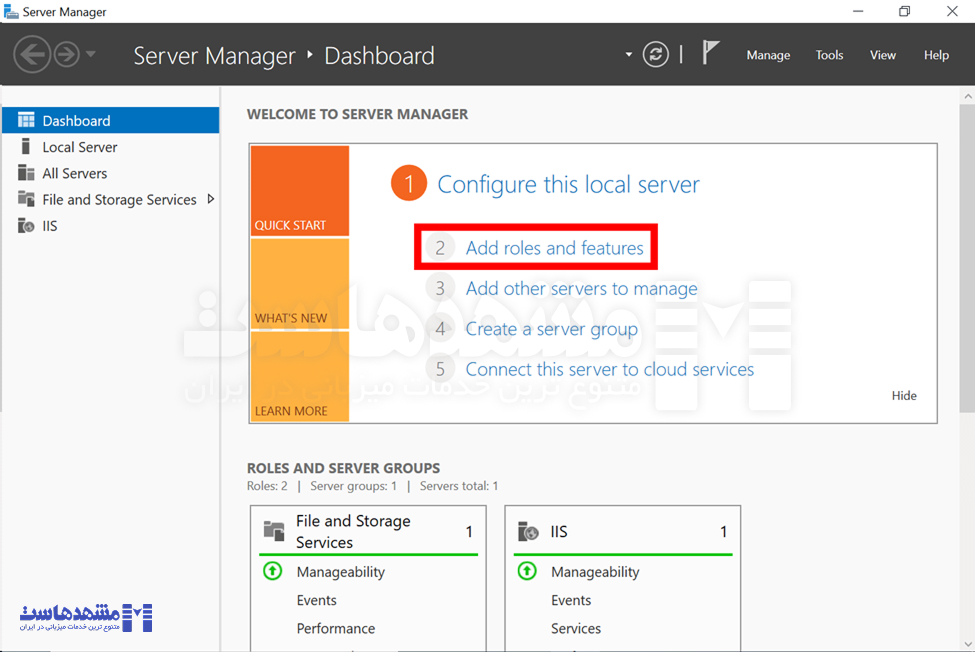This screenshot has width=975, height=652.
Task: Click Manageability status icon under File and Storage
Action: click(x=272, y=571)
